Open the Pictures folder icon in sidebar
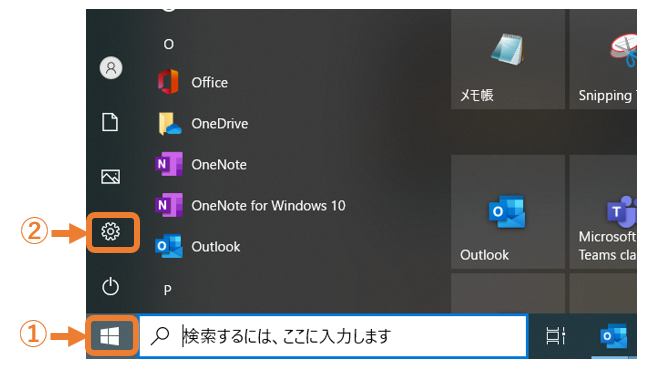 [111, 177]
